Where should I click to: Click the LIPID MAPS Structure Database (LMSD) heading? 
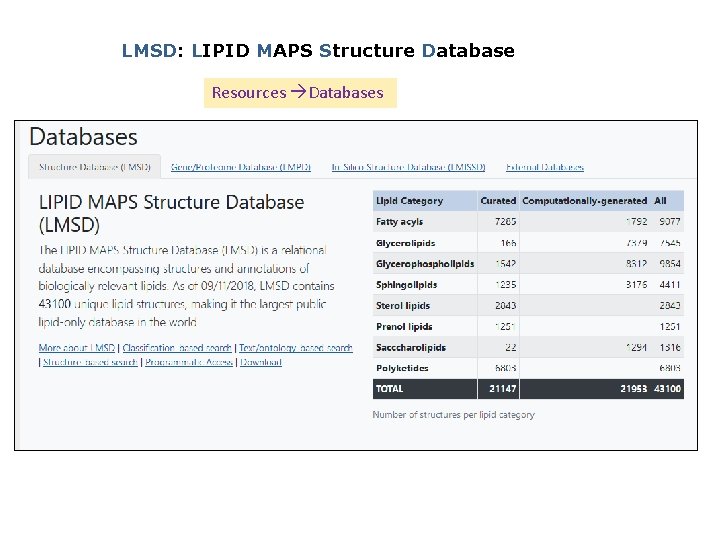pyautogui.click(x=171, y=214)
